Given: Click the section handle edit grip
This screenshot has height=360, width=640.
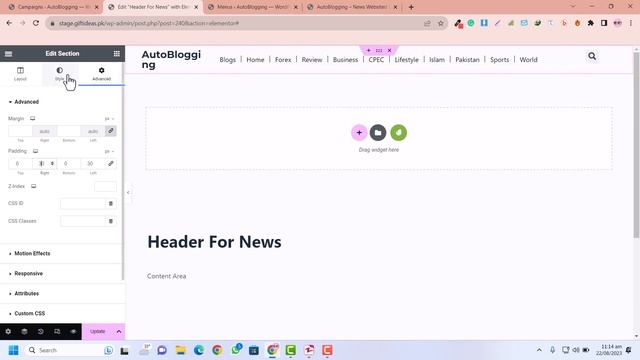Looking at the screenshot, I should [x=379, y=50].
